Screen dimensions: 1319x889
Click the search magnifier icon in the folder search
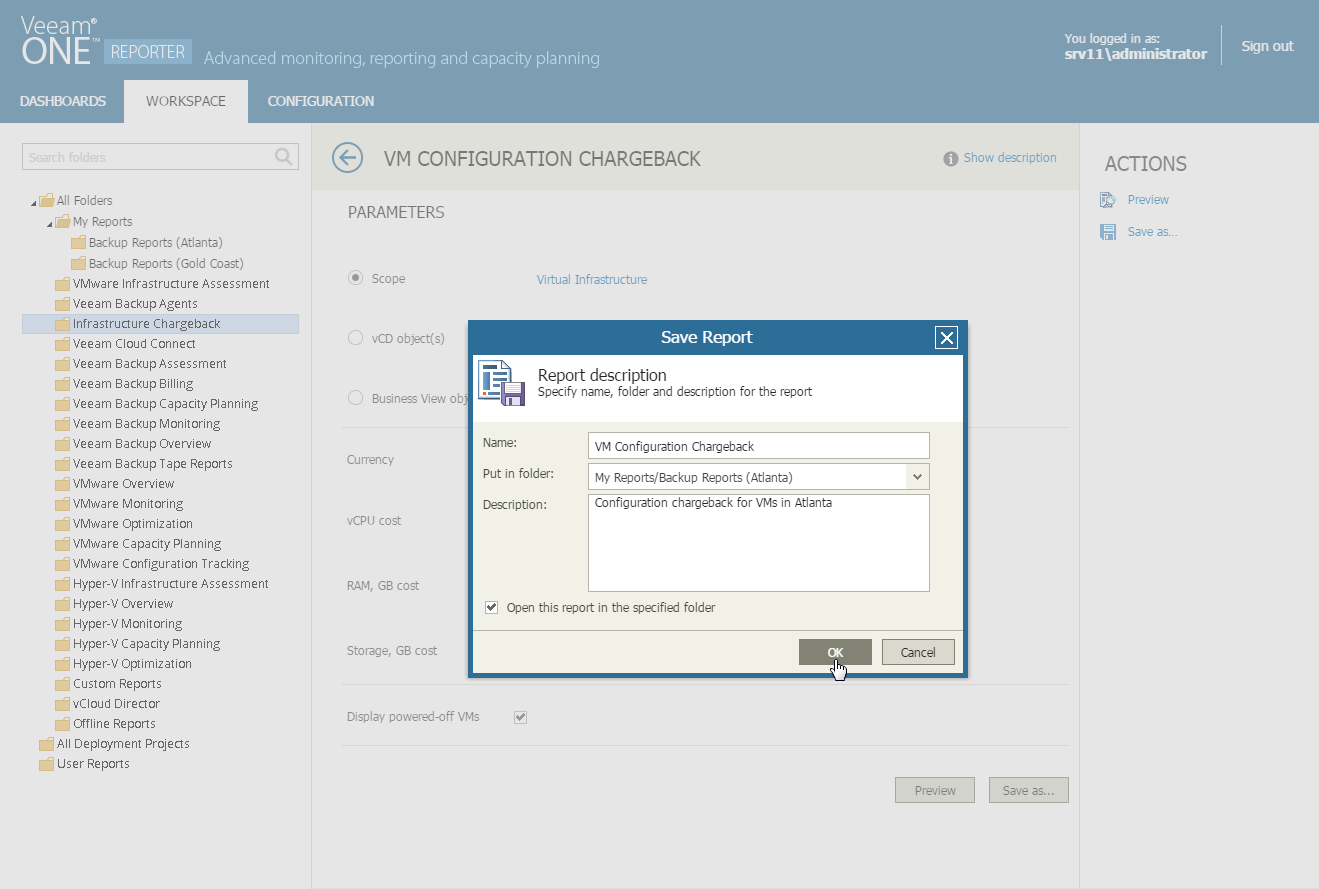point(284,157)
